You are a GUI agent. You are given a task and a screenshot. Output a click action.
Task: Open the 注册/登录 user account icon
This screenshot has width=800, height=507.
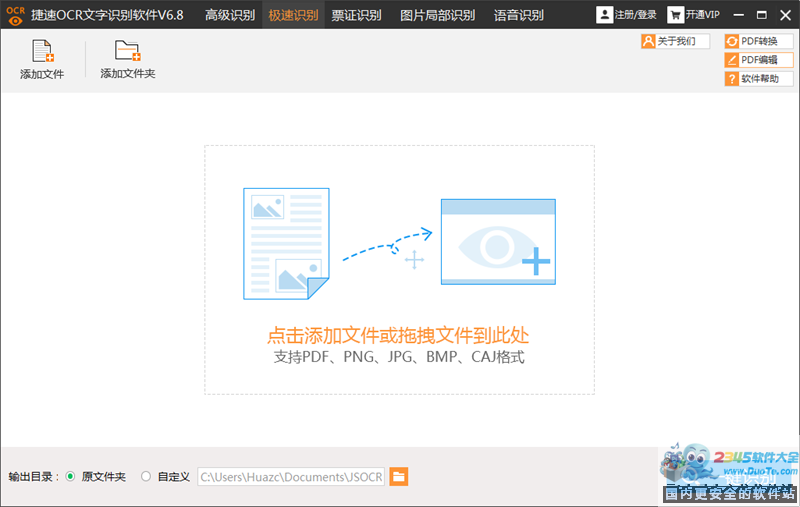click(x=606, y=15)
